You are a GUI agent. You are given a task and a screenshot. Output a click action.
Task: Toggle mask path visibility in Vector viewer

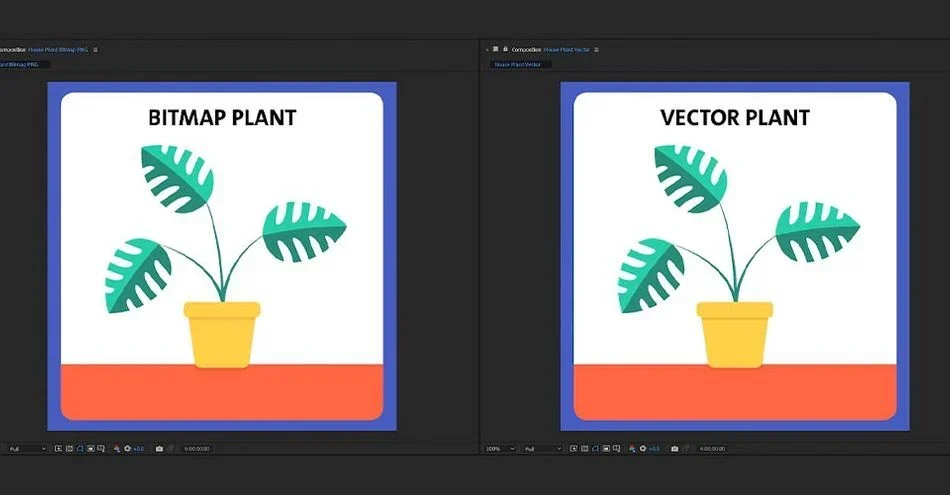[x=596, y=449]
